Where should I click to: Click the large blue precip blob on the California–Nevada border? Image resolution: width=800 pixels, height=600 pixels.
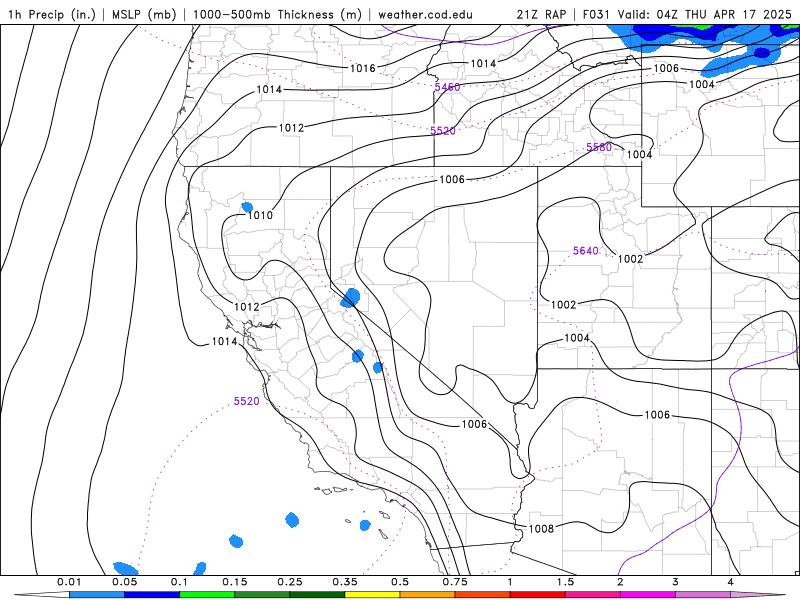351,297
